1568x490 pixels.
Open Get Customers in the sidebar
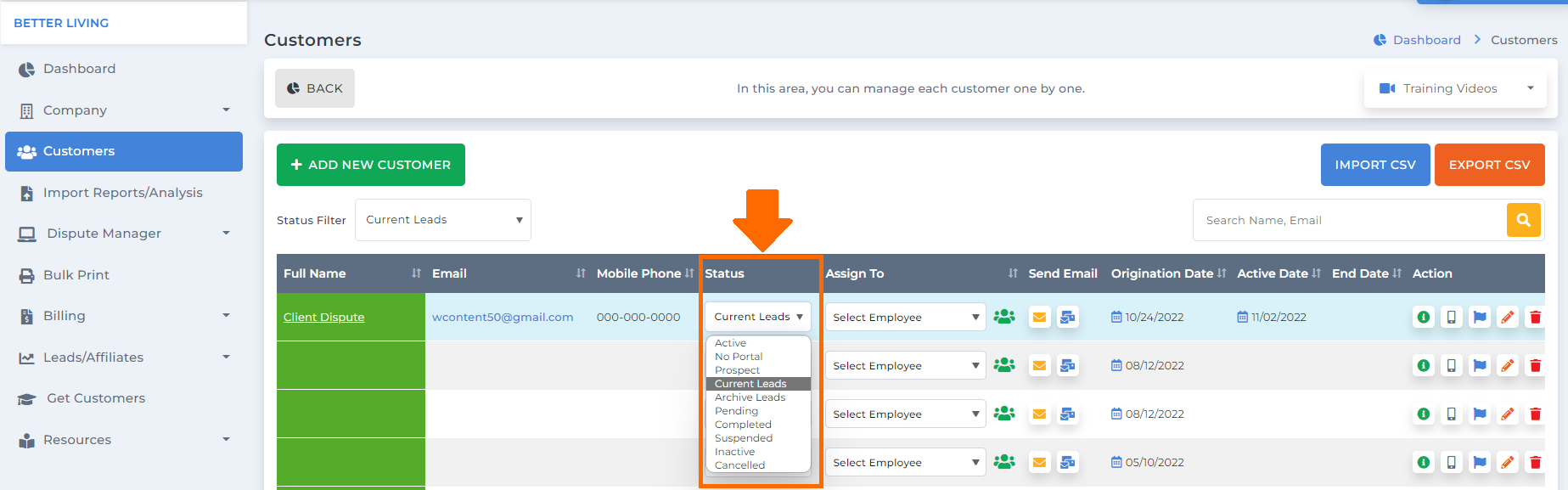pos(124,398)
